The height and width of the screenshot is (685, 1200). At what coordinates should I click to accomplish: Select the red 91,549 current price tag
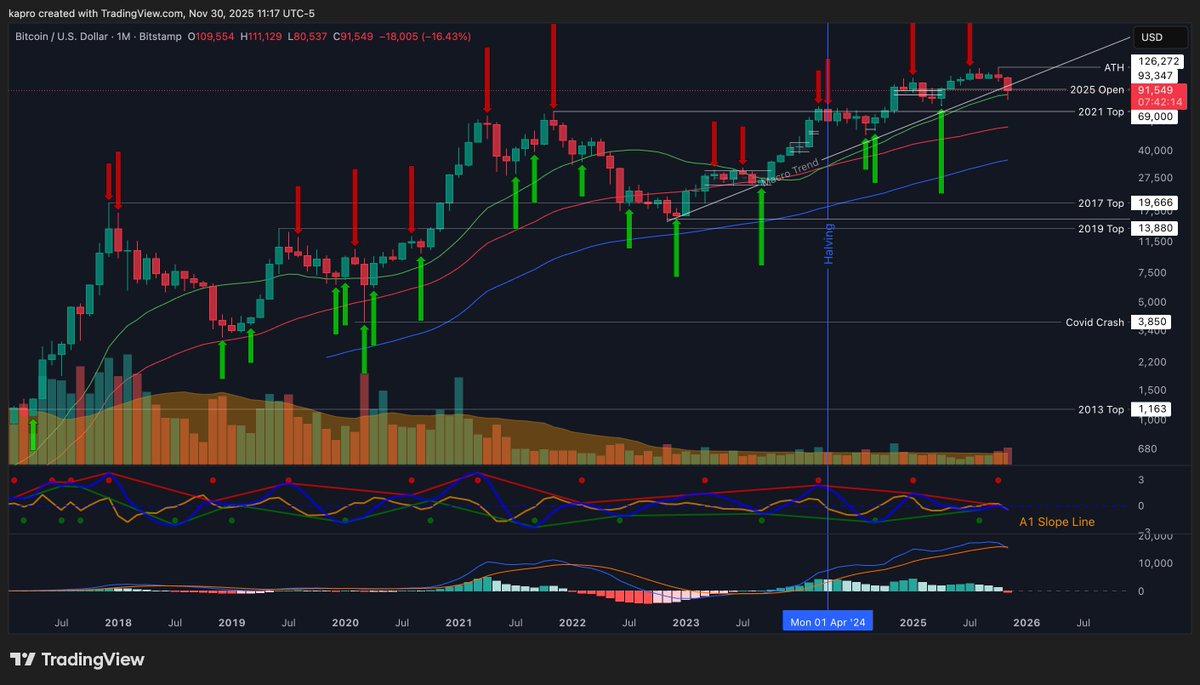click(x=1158, y=90)
